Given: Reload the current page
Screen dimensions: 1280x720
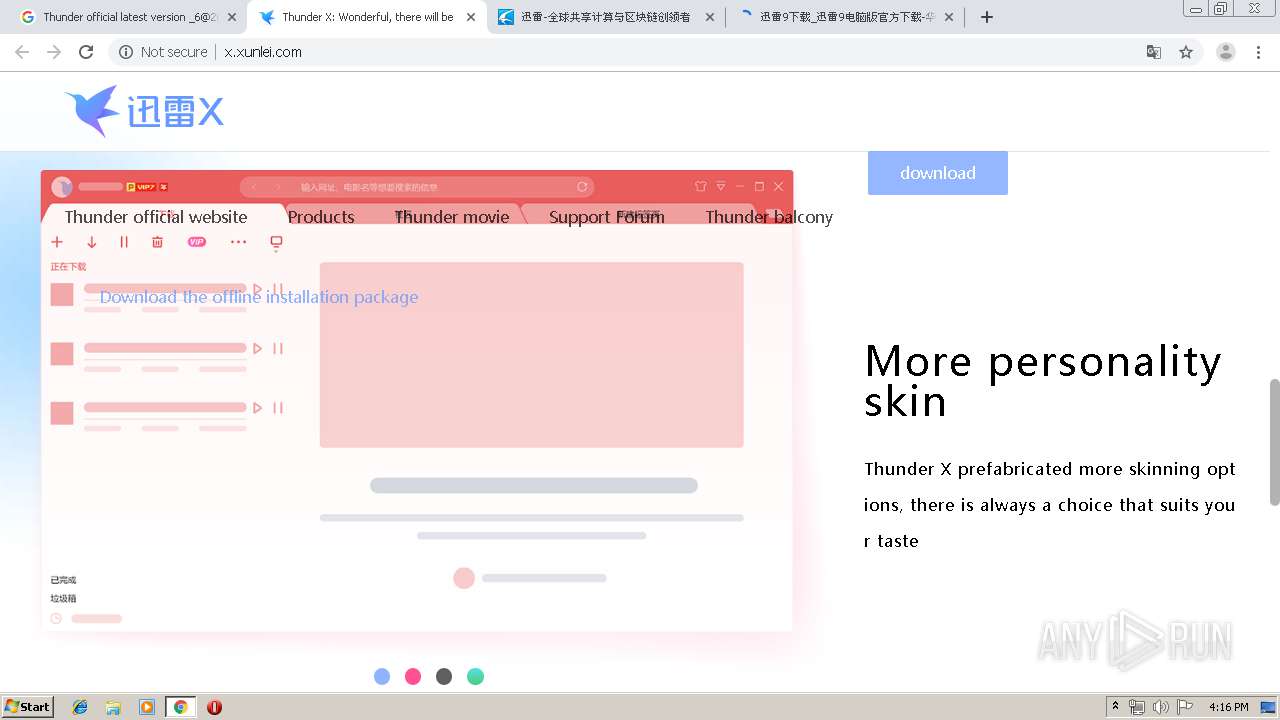Looking at the screenshot, I should tap(86, 52).
